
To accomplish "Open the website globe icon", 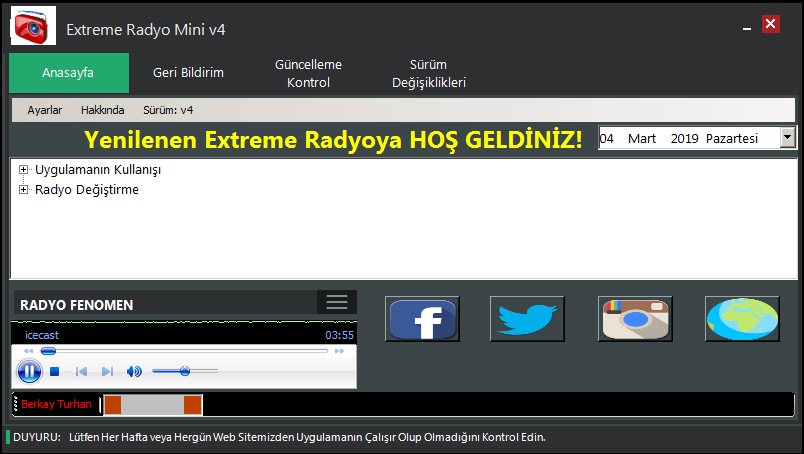I will (x=742, y=319).
